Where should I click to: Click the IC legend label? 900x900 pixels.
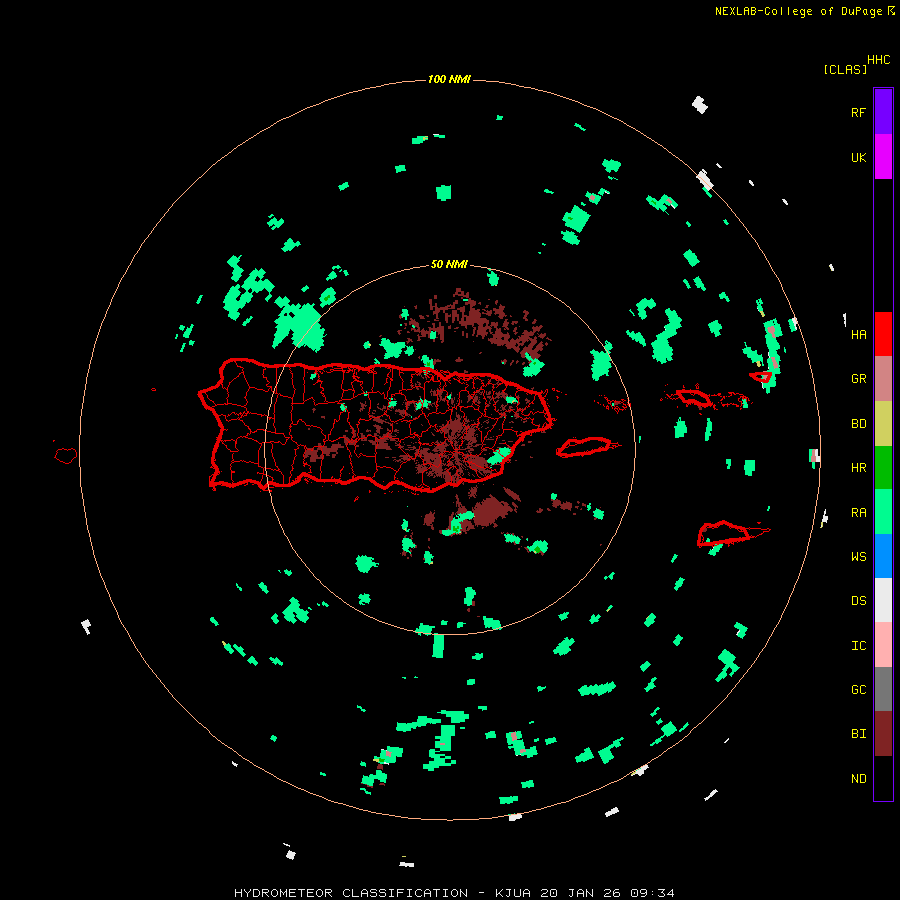858,646
